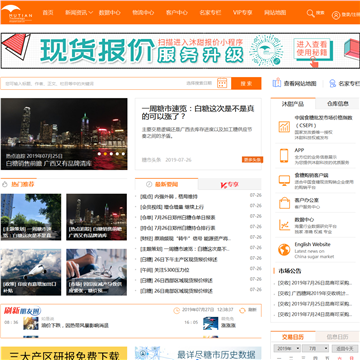Screen dimensions: 360x360
Task: Click the 返回今天 button
Action: [x=345, y=349]
